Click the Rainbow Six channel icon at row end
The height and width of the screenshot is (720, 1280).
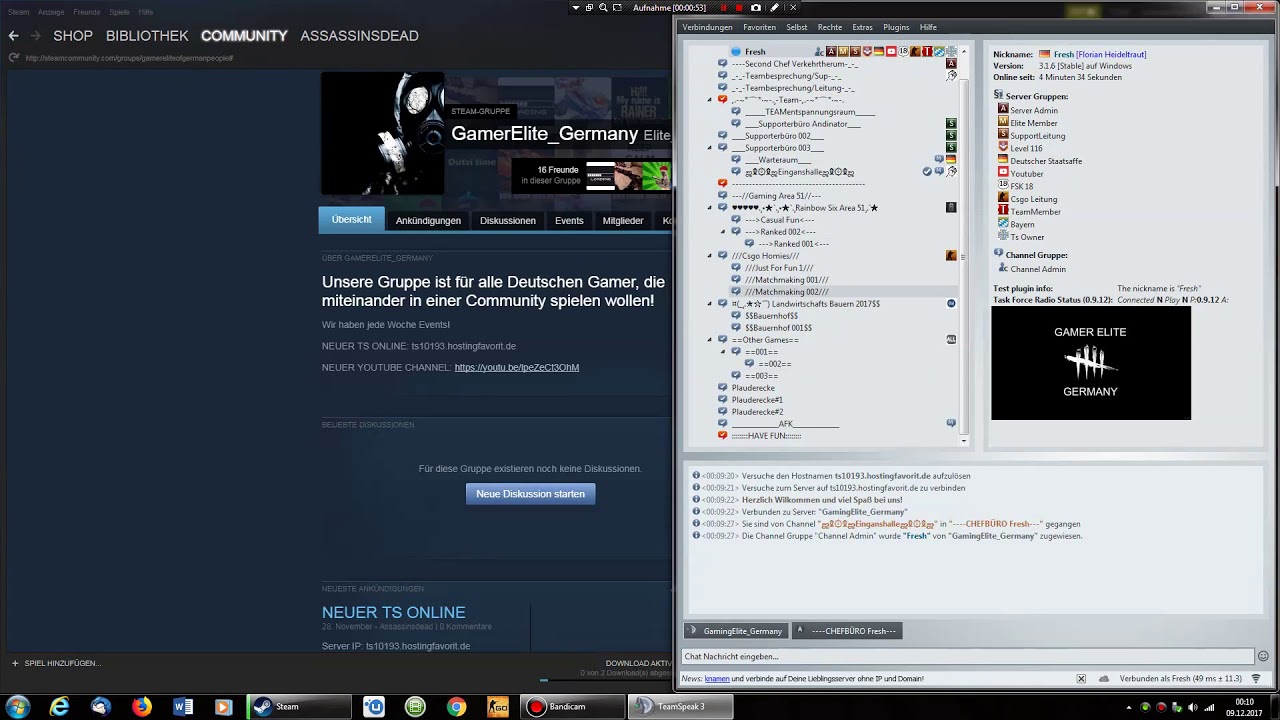(x=951, y=207)
